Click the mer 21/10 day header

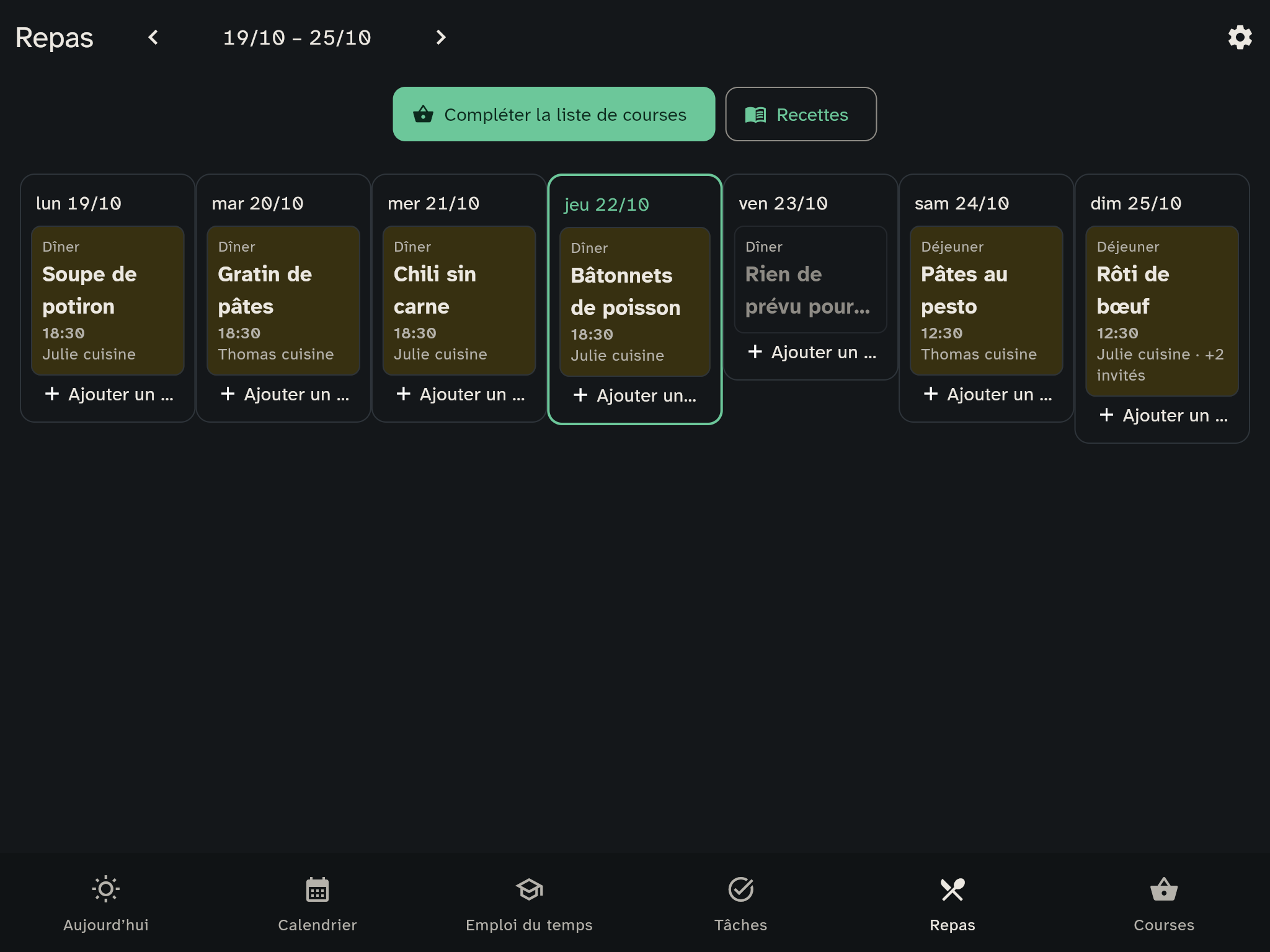(433, 203)
